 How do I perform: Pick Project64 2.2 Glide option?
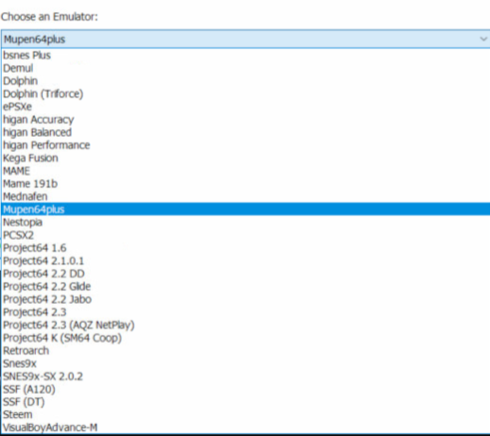point(246,286)
